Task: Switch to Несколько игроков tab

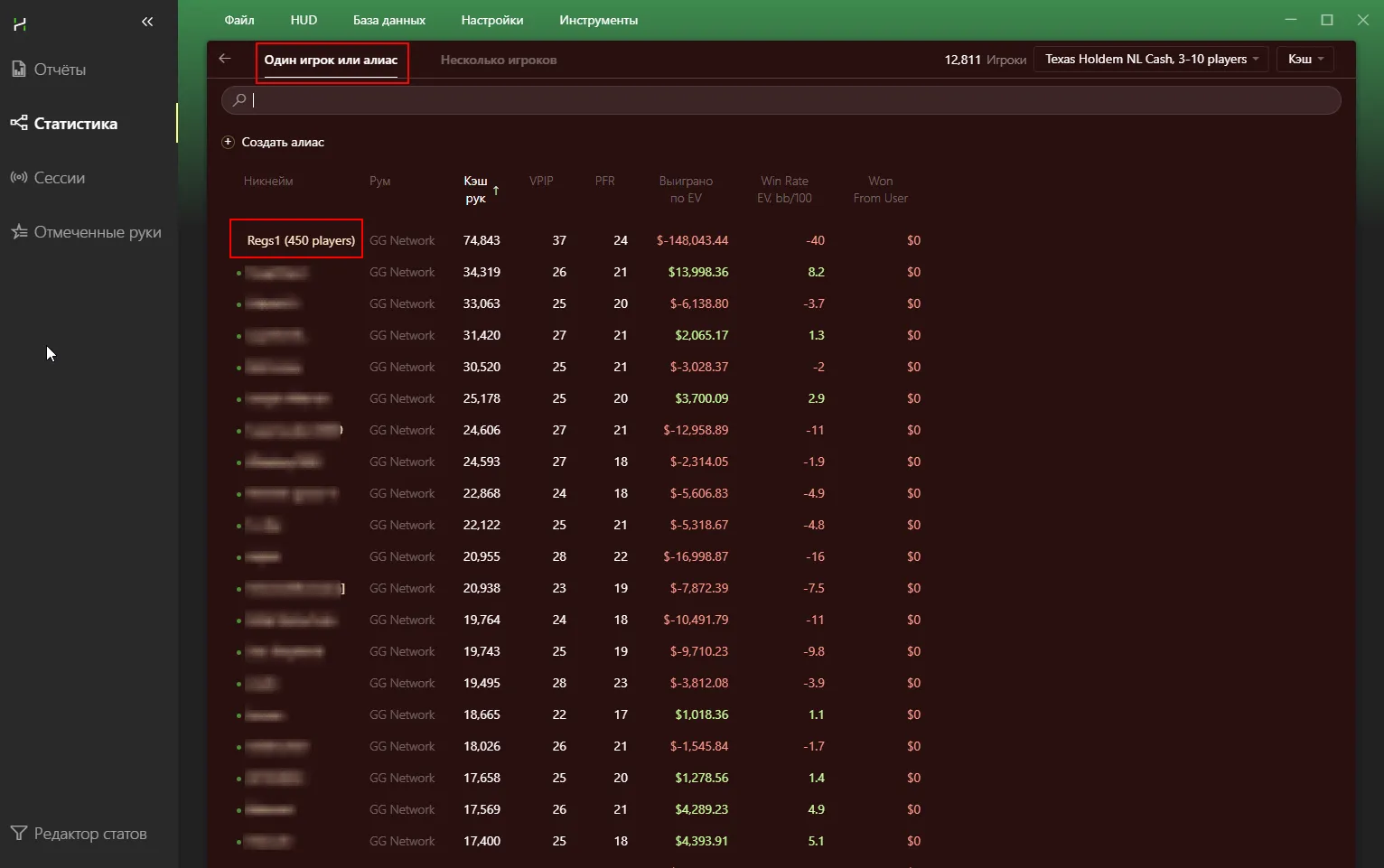Action: 499,61
